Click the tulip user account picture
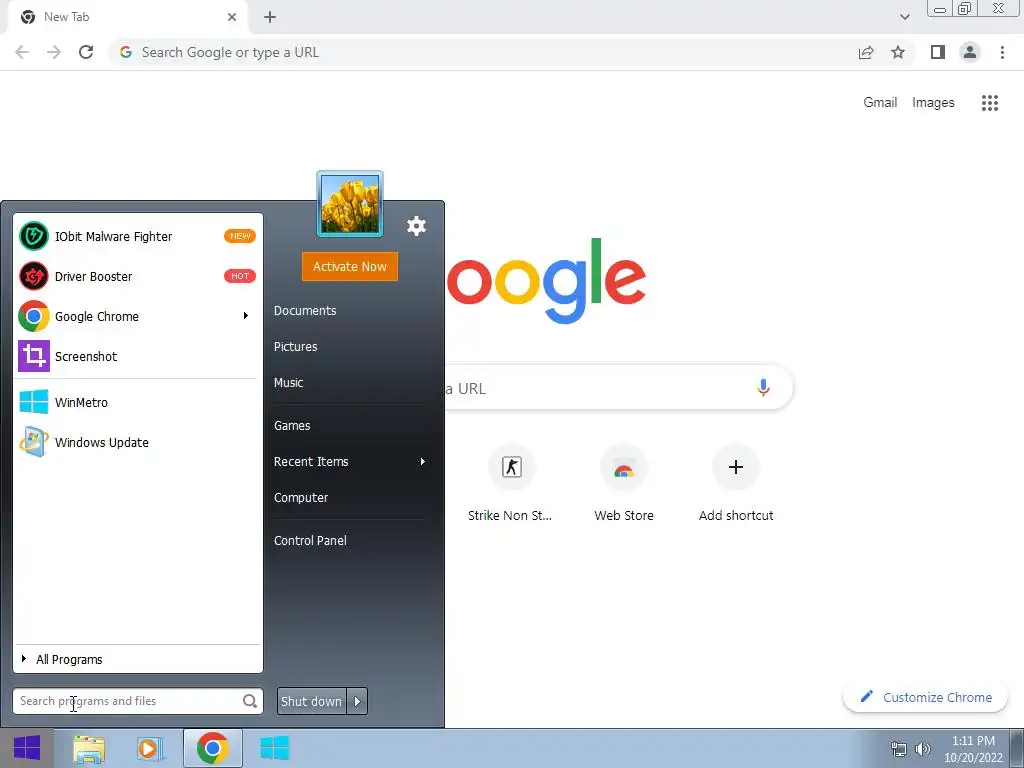The width and height of the screenshot is (1024, 768). 349,204
